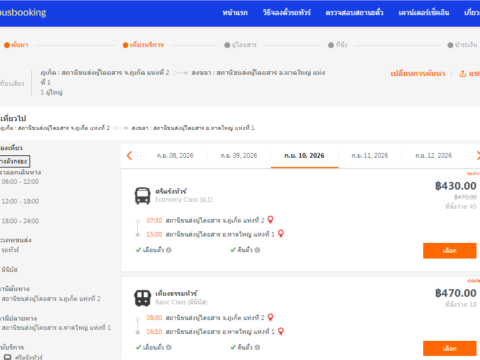Go to earlier dates with the left arrow
The height and width of the screenshot is (360, 480).
(x=130, y=155)
